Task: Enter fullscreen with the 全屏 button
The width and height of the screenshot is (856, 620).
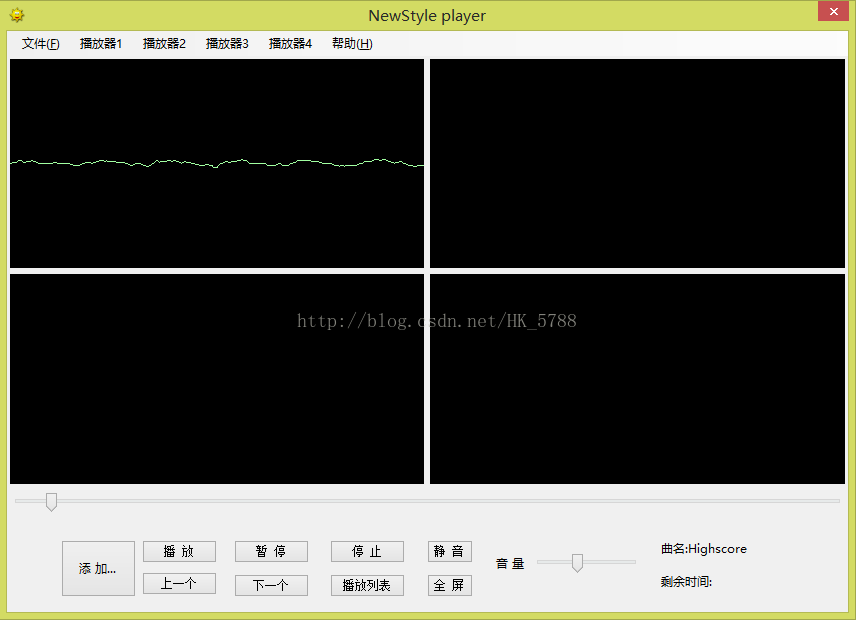Action: [449, 586]
